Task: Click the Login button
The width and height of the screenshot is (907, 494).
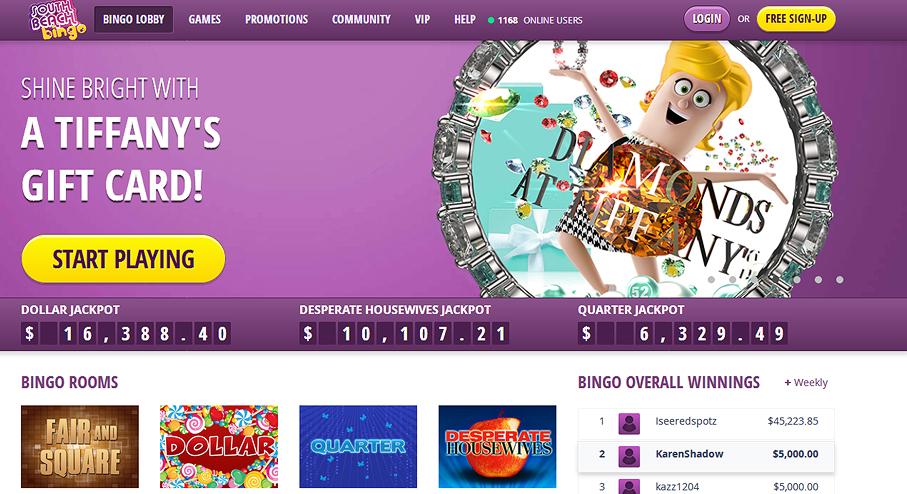Action: pos(706,19)
